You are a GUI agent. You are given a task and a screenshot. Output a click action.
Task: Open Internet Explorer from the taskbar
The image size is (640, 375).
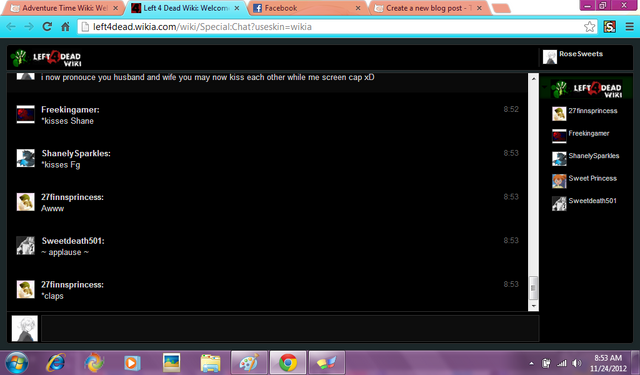56,362
